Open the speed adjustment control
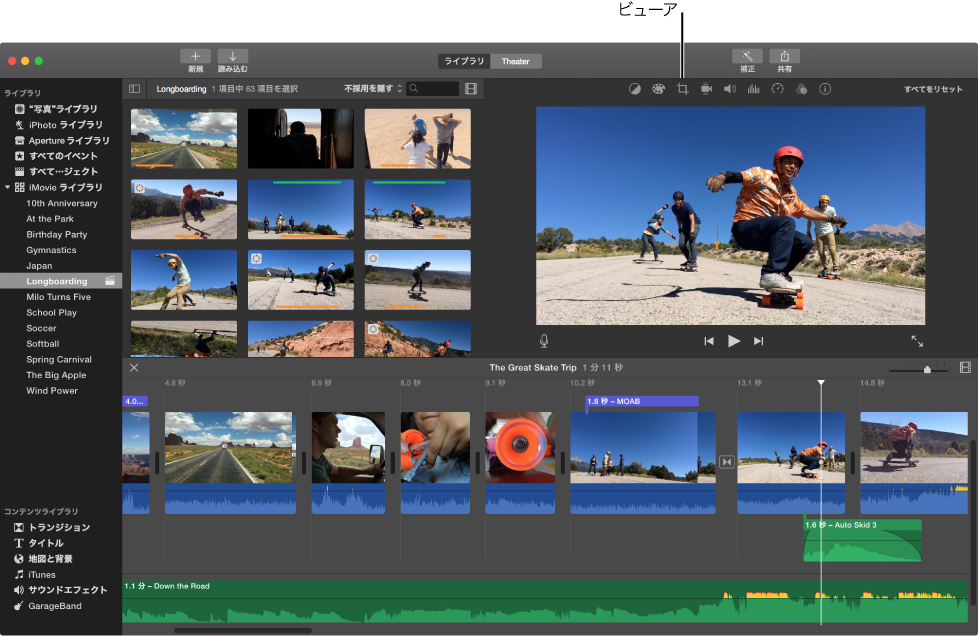This screenshot has height=636, width=978. [x=777, y=89]
